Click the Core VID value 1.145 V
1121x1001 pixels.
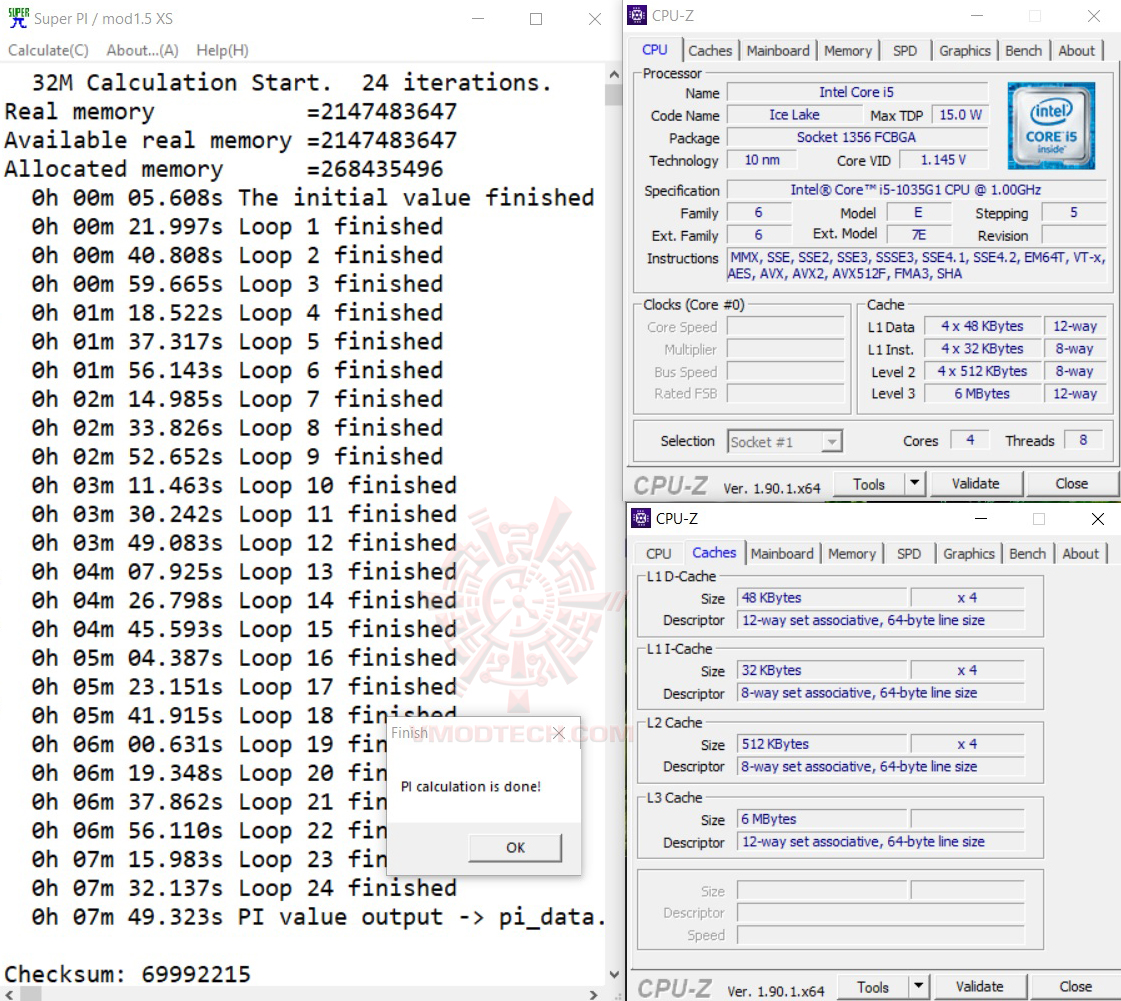click(943, 160)
